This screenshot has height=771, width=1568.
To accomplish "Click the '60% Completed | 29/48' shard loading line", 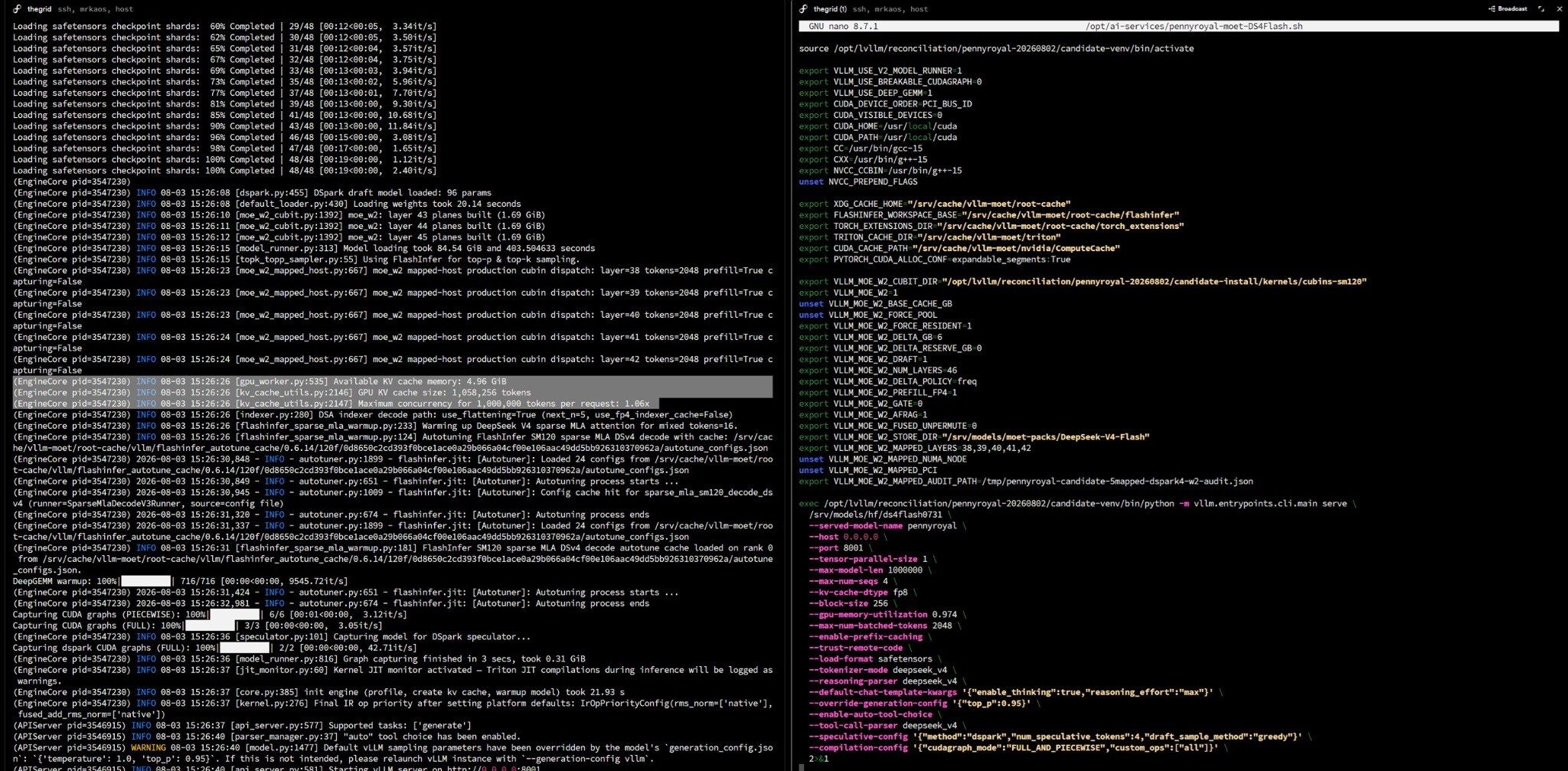I will tap(224, 26).
